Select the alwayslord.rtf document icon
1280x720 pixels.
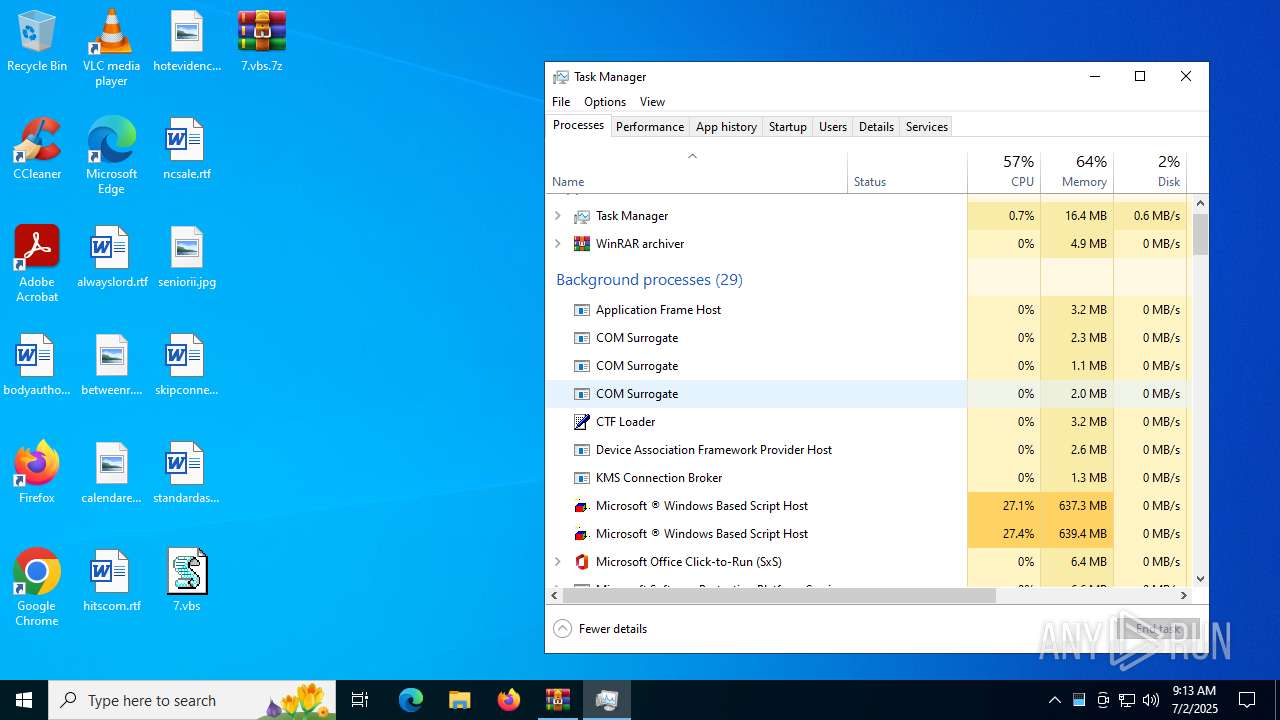[x=111, y=258]
